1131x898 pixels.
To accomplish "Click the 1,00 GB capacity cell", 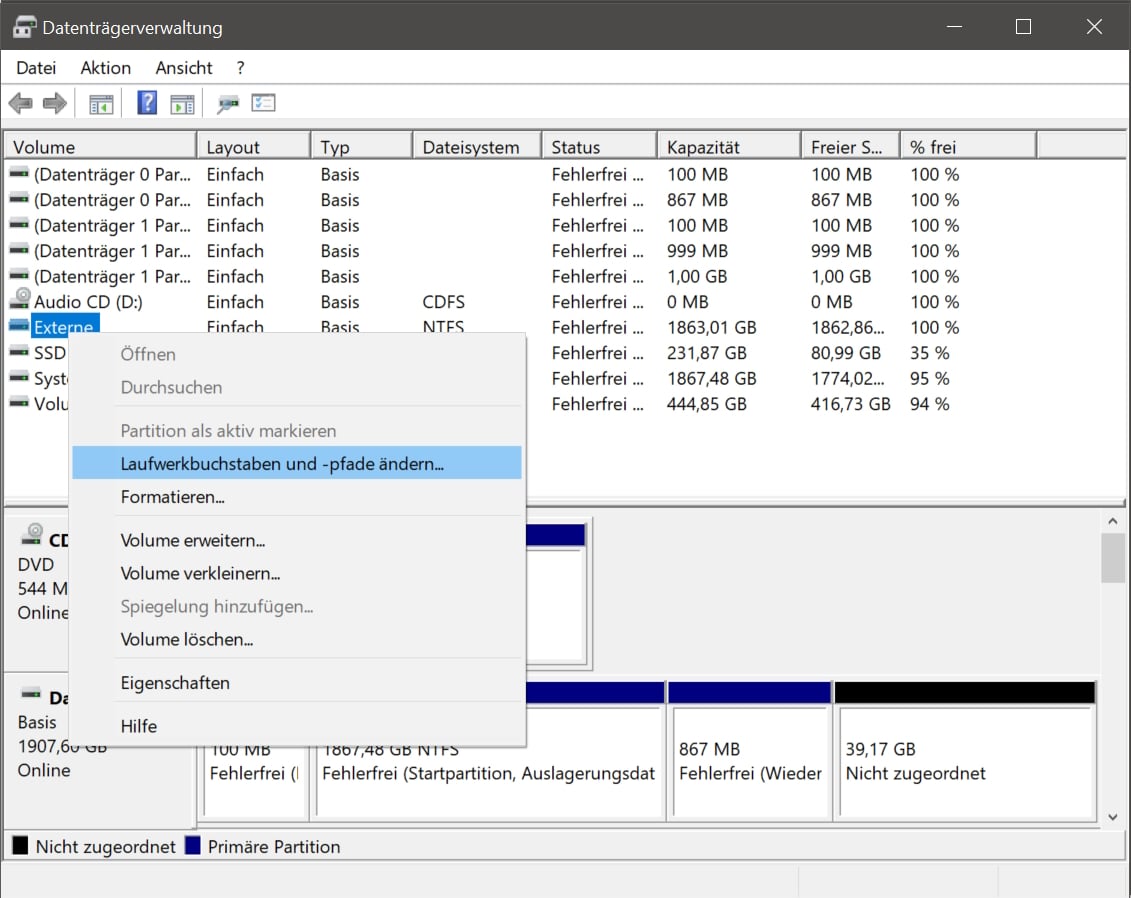I will (x=697, y=276).
